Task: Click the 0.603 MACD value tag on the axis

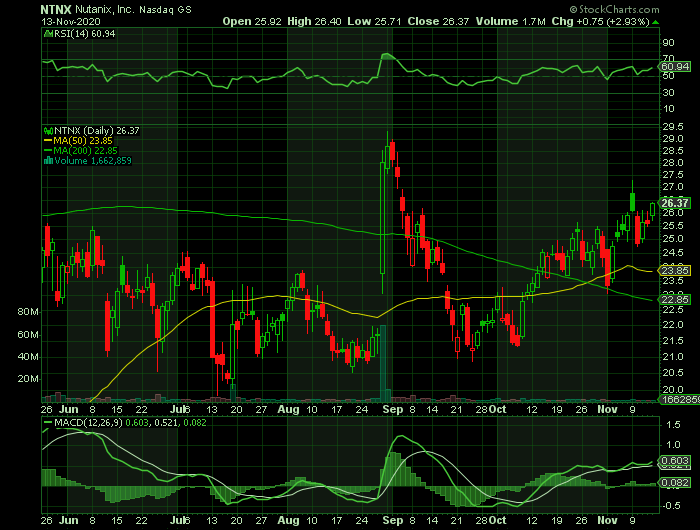Action: (x=675, y=461)
